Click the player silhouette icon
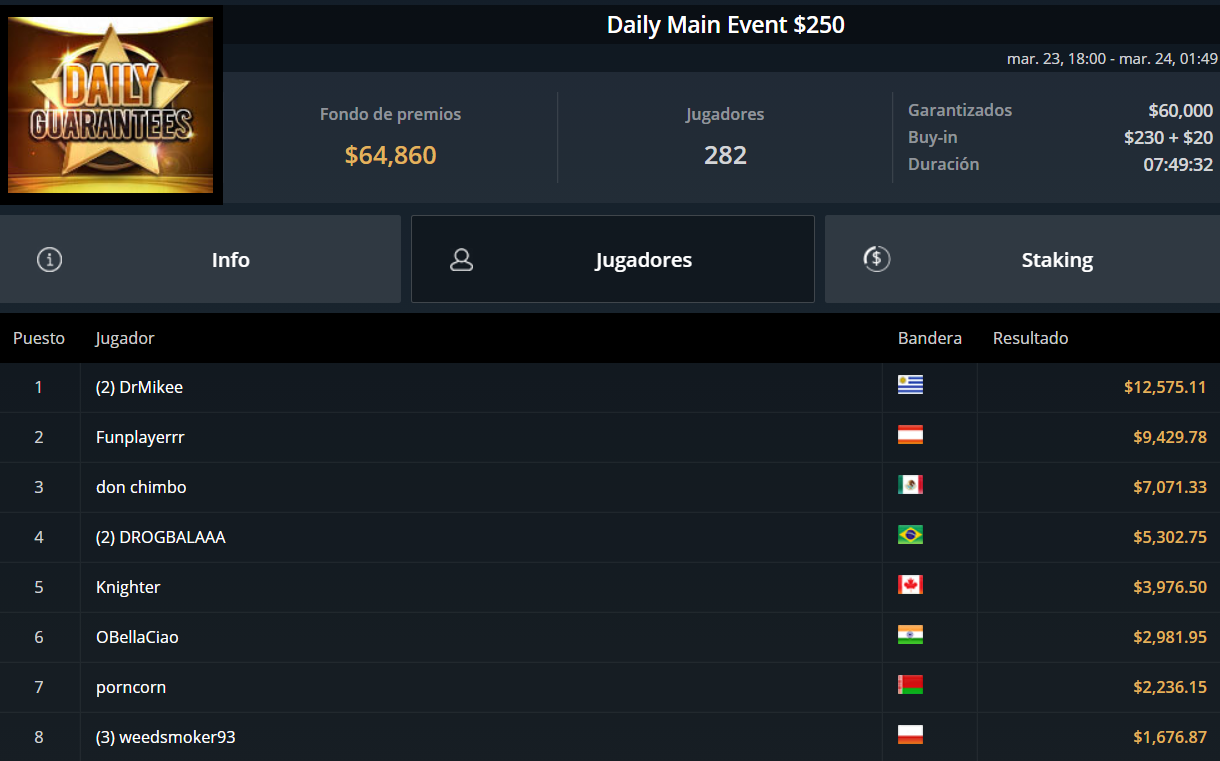Screen dimensions: 1220x761 (461, 260)
